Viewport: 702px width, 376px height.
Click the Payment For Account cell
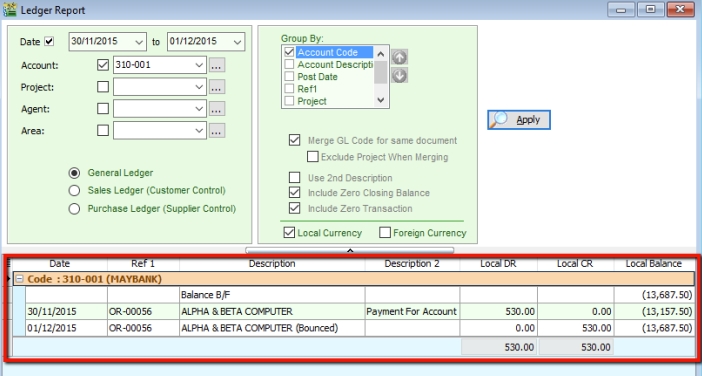(412, 312)
